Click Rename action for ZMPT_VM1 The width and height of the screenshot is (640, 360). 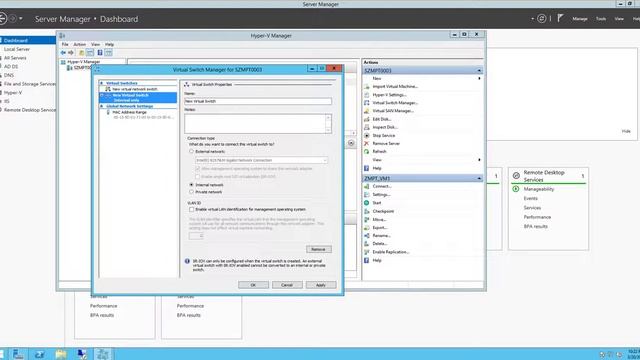[x=381, y=236]
